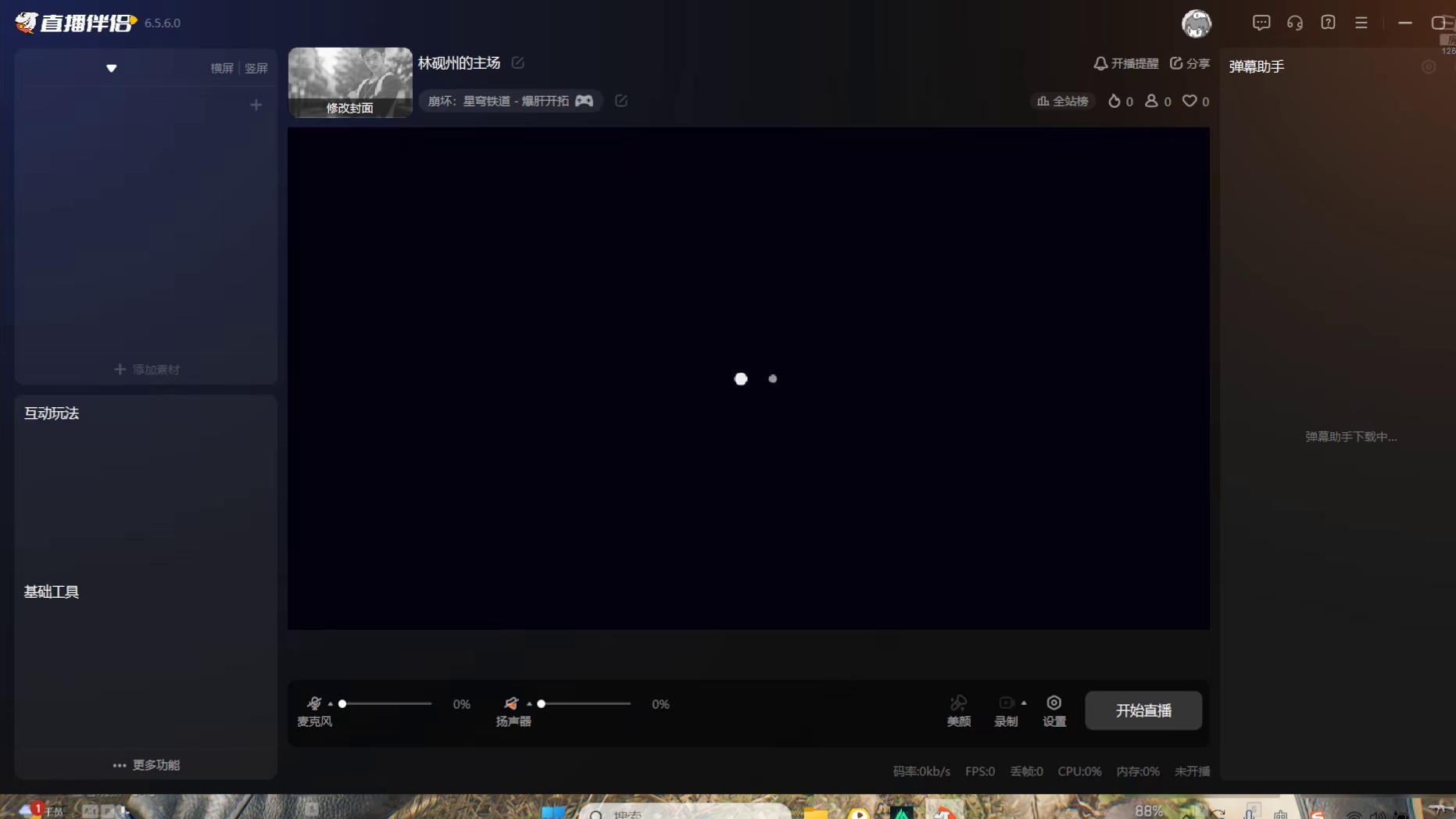Expand the scene dropdown triangle at top left
The width and height of the screenshot is (1456, 819).
pos(112,69)
